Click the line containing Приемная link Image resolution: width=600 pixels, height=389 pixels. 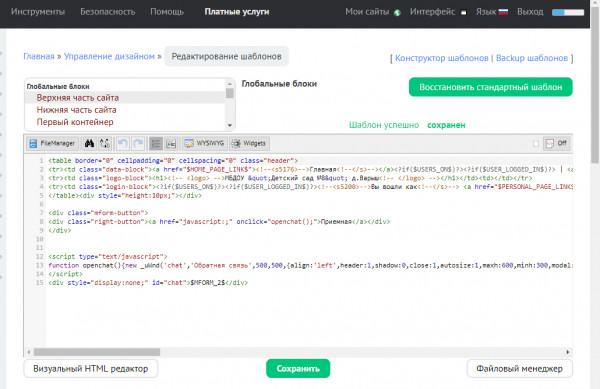pyautogui.click(x=219, y=222)
